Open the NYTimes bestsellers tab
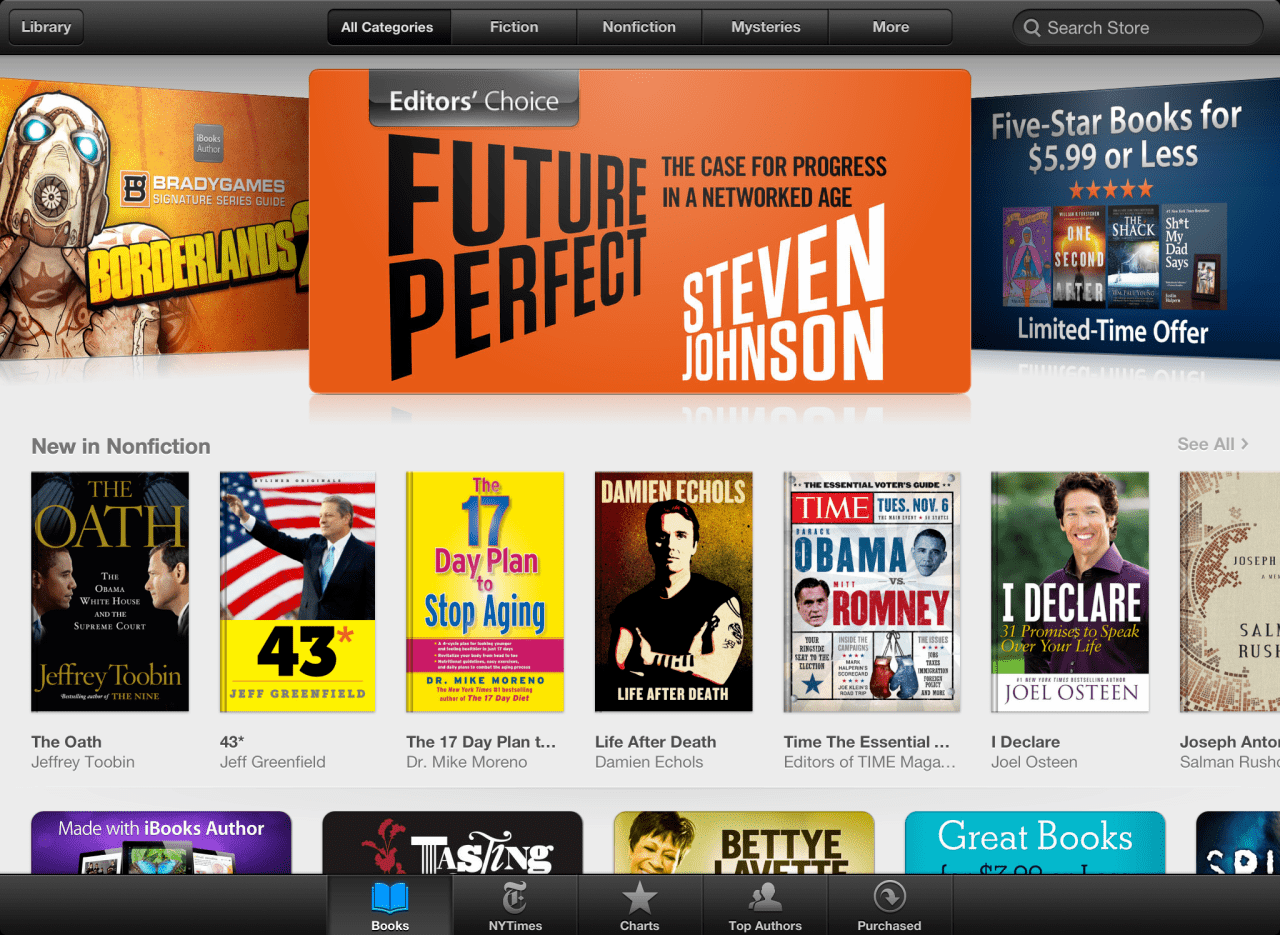This screenshot has height=935, width=1280. [x=515, y=905]
